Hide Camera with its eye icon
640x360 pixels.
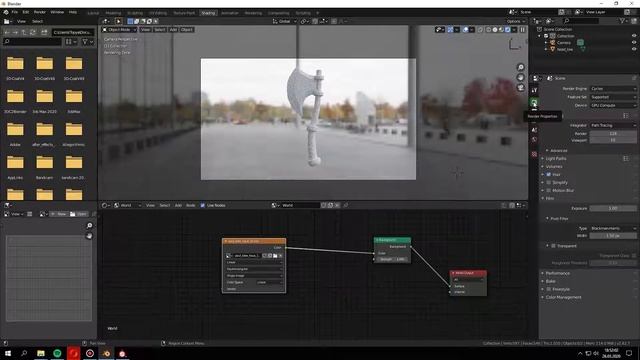[634, 42]
